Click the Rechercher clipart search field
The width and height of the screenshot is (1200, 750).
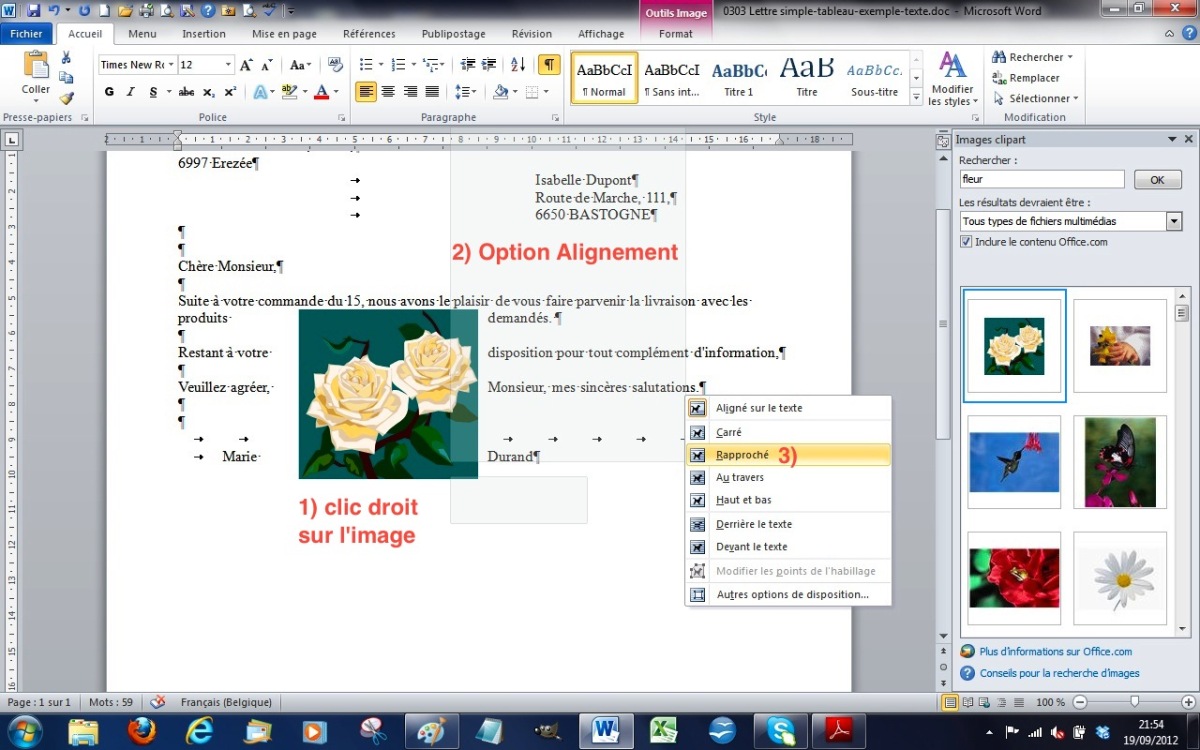[x=1042, y=180]
